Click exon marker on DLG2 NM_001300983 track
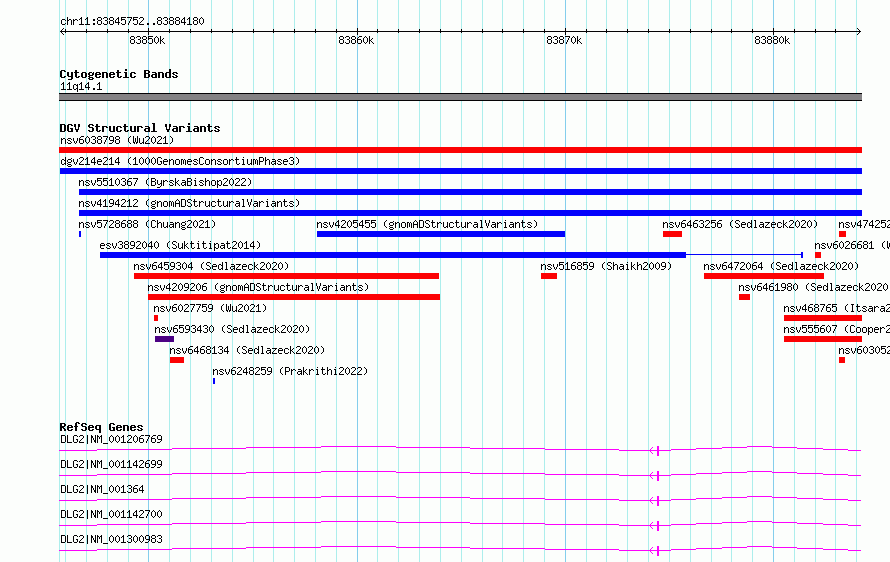The image size is (890, 562). click(657, 551)
